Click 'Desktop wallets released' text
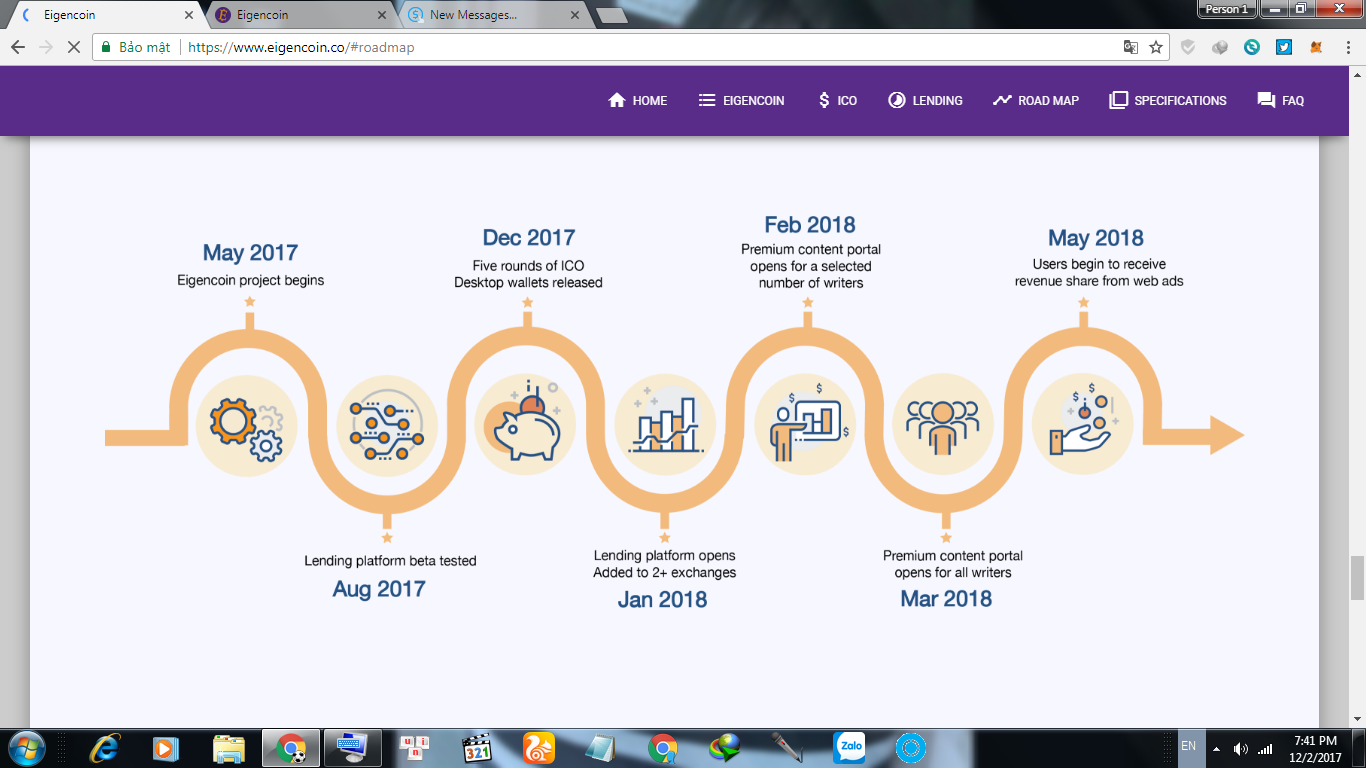This screenshot has height=768, width=1366. pyautogui.click(x=528, y=282)
